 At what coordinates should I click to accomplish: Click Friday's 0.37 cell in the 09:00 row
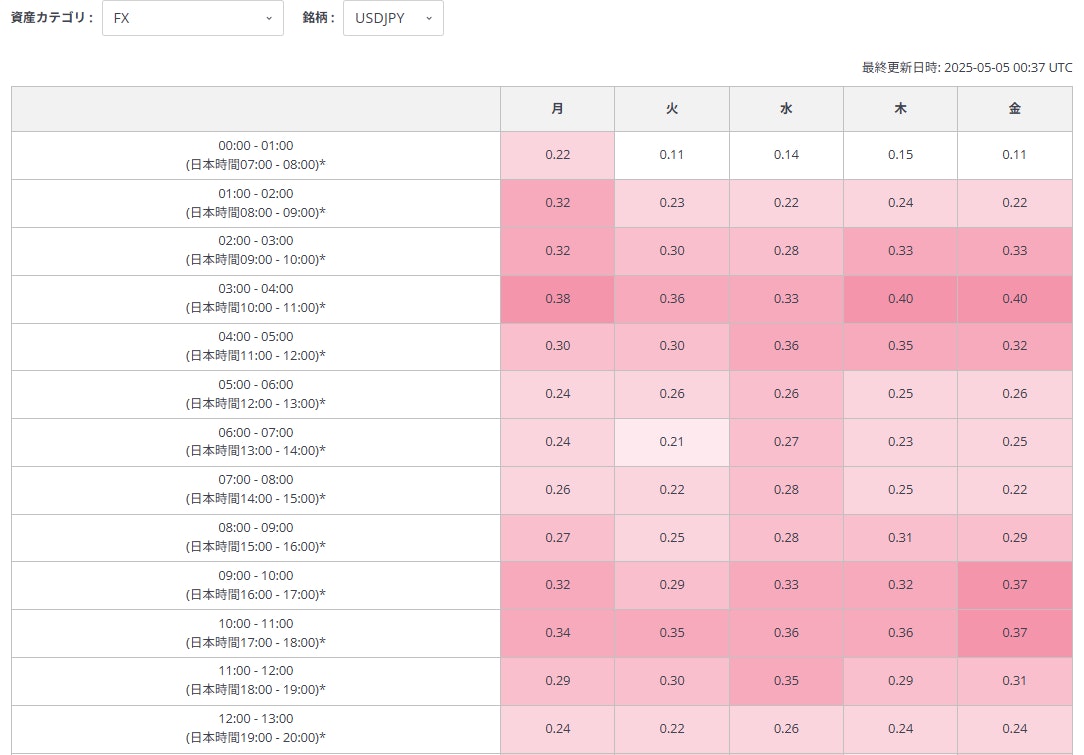[1015, 585]
